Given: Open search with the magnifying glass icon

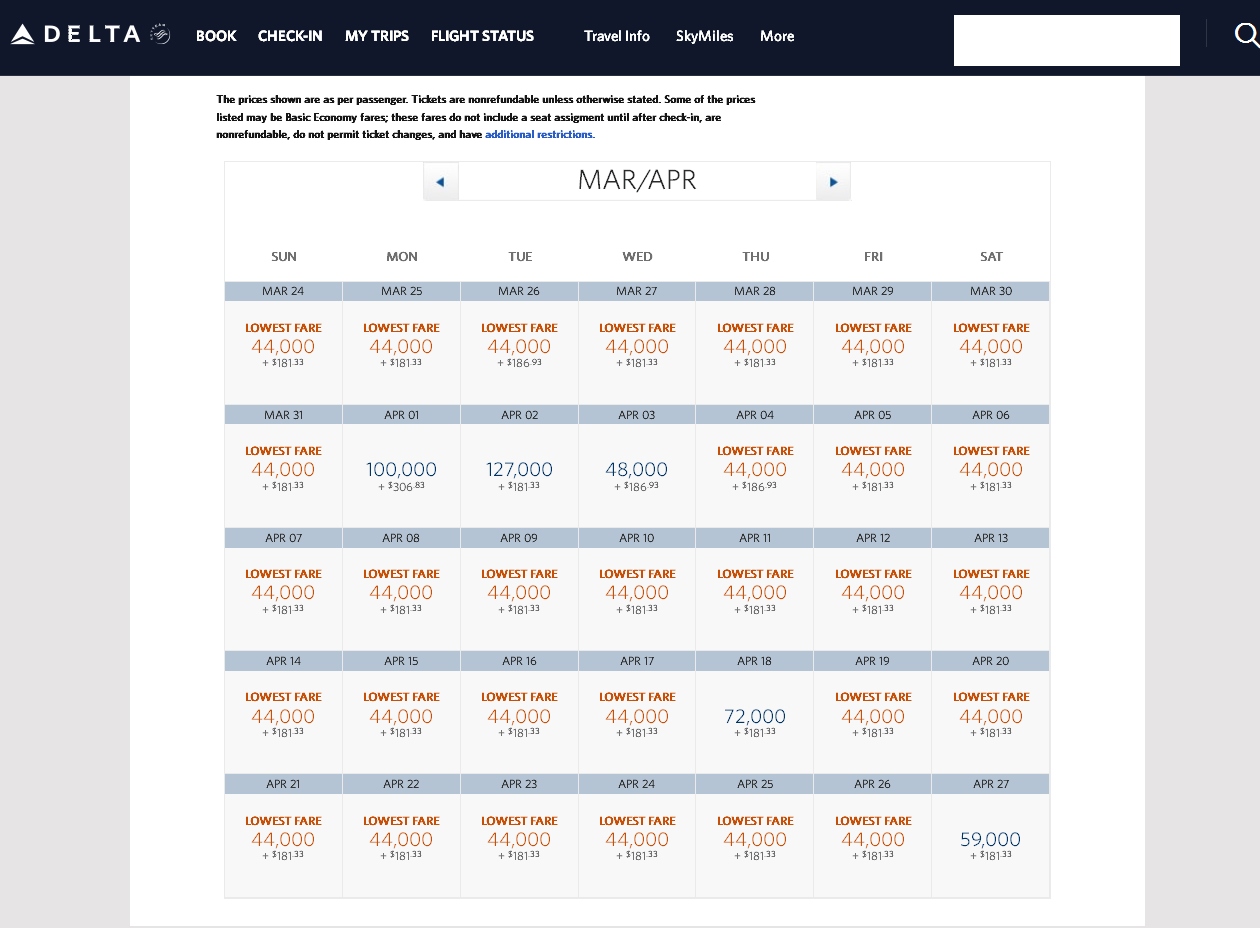Looking at the screenshot, I should click(1245, 35).
